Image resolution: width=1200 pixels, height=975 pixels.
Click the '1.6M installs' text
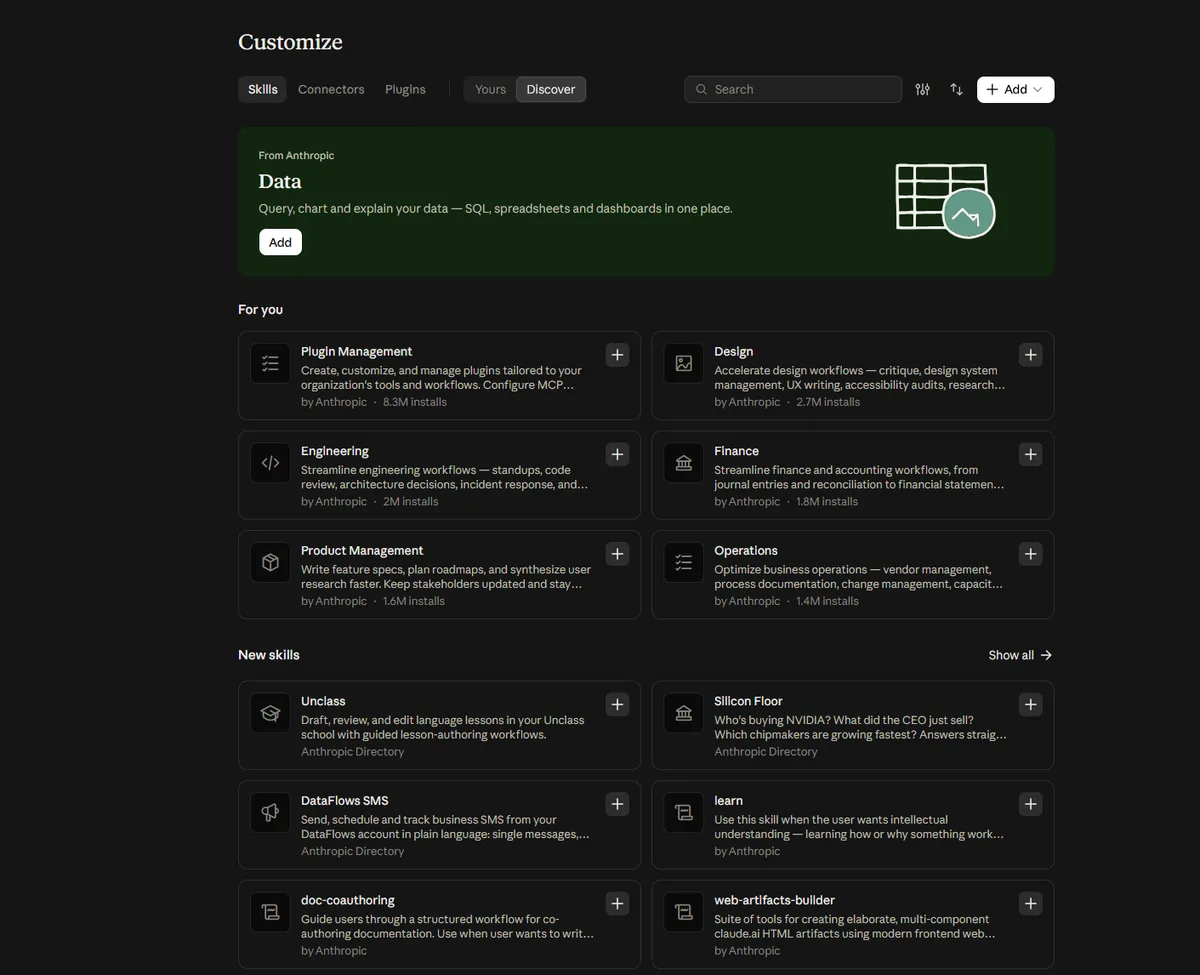414,601
